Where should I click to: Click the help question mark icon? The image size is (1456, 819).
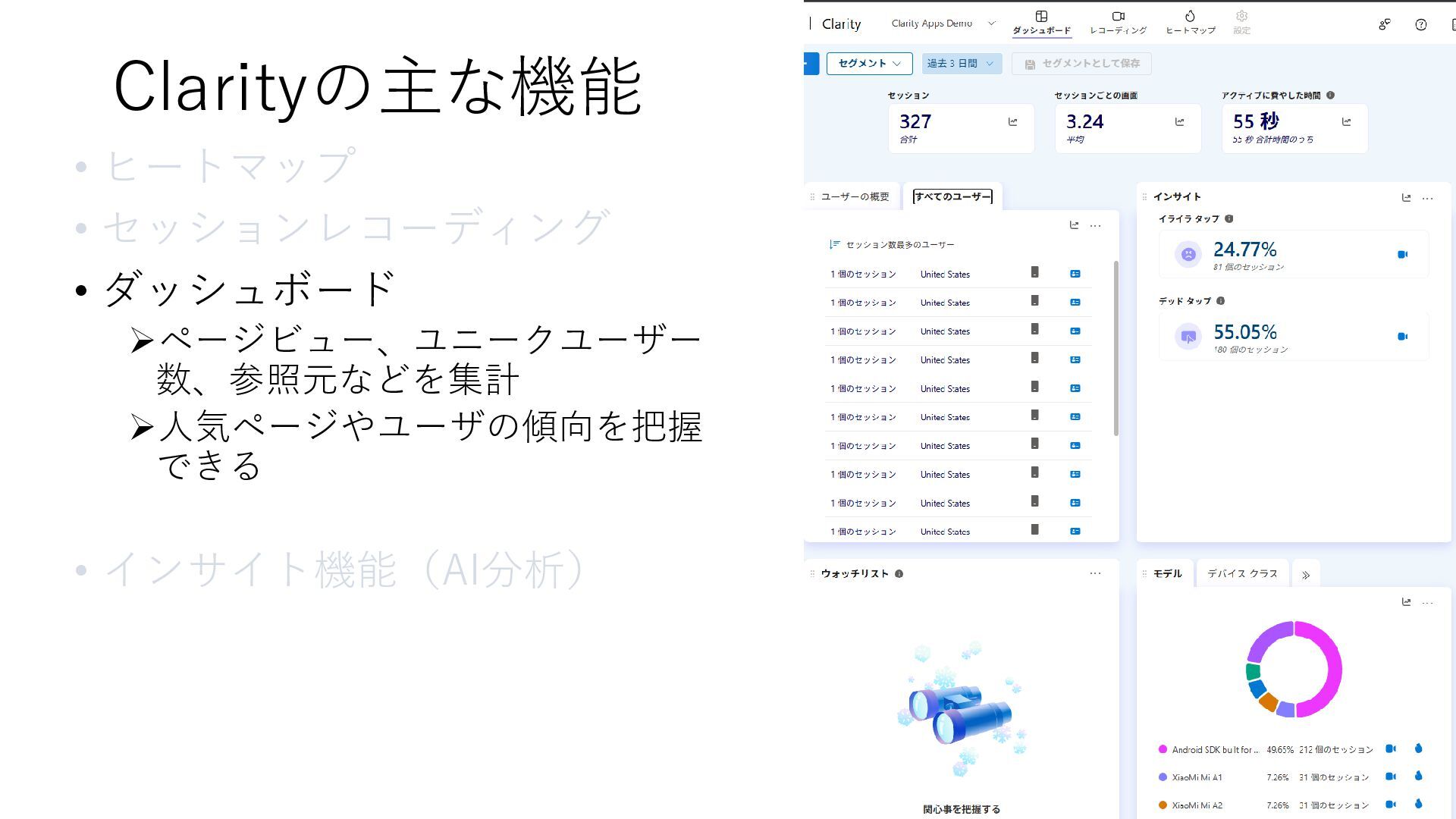1421,24
